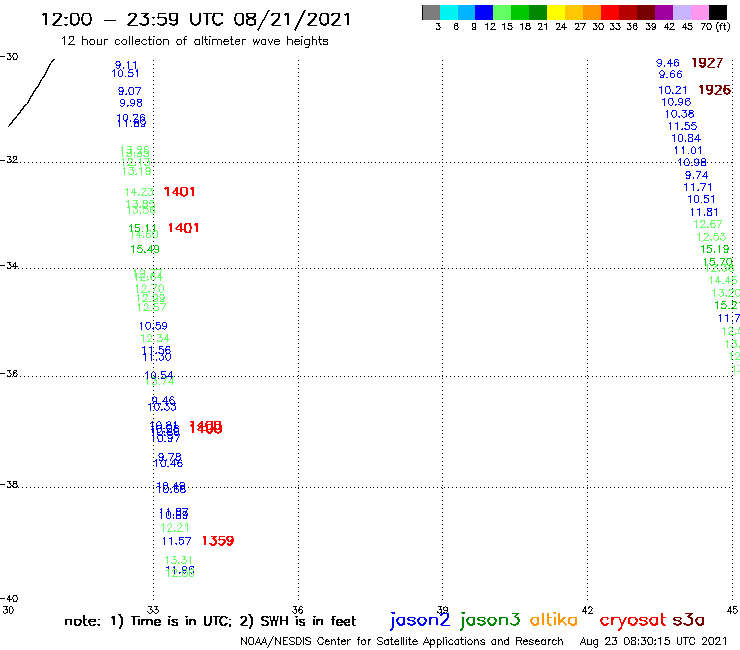Click the jason2 satellite label
Screen dimensions: 740x650
tap(420, 621)
